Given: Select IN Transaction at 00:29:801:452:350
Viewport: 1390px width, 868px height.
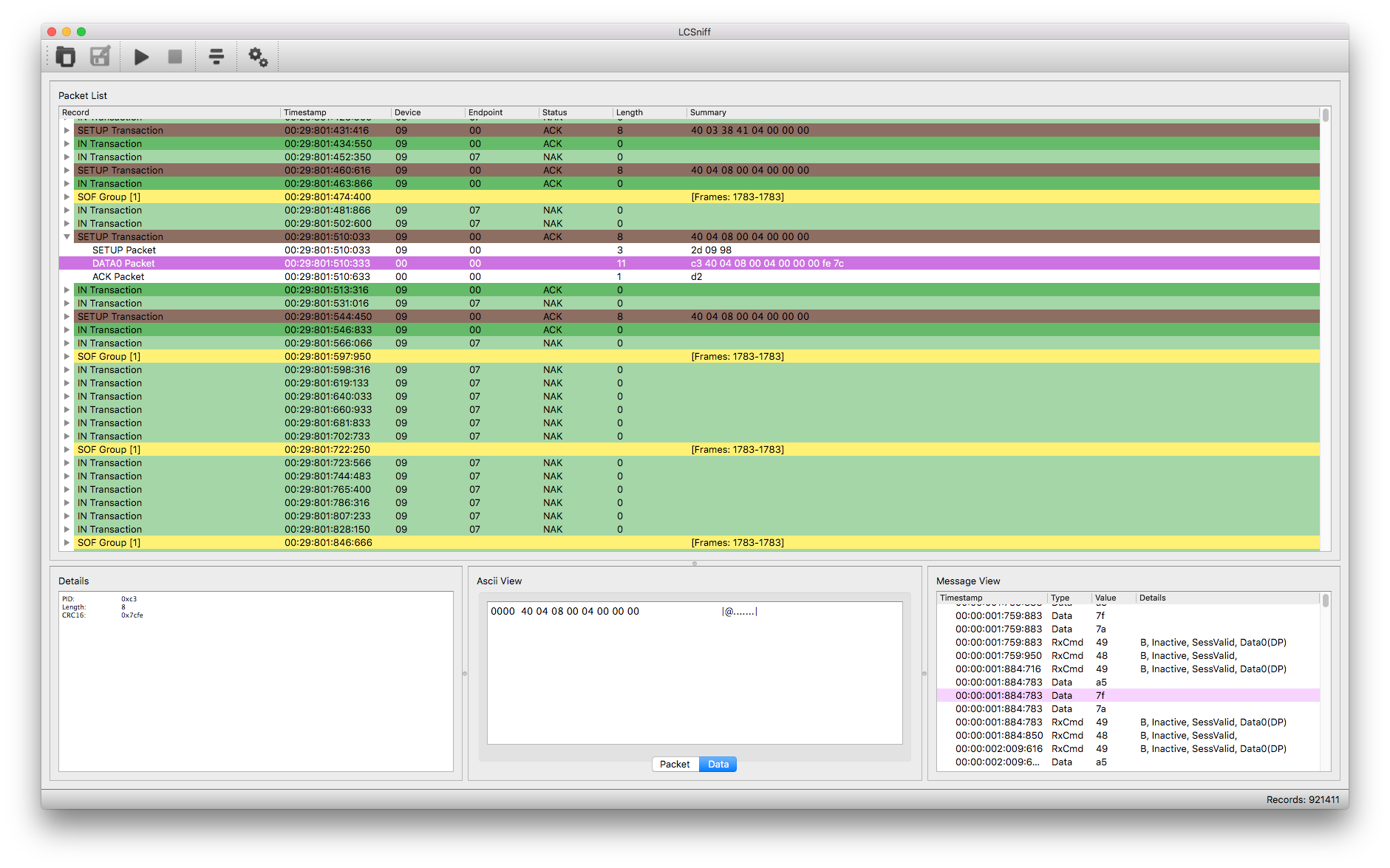Looking at the screenshot, I should coord(689,157).
